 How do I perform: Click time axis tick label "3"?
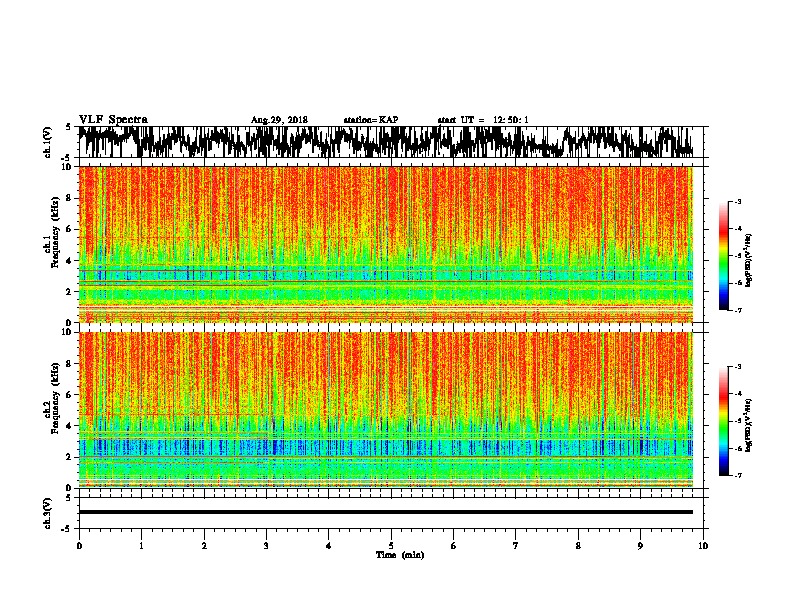point(266,546)
